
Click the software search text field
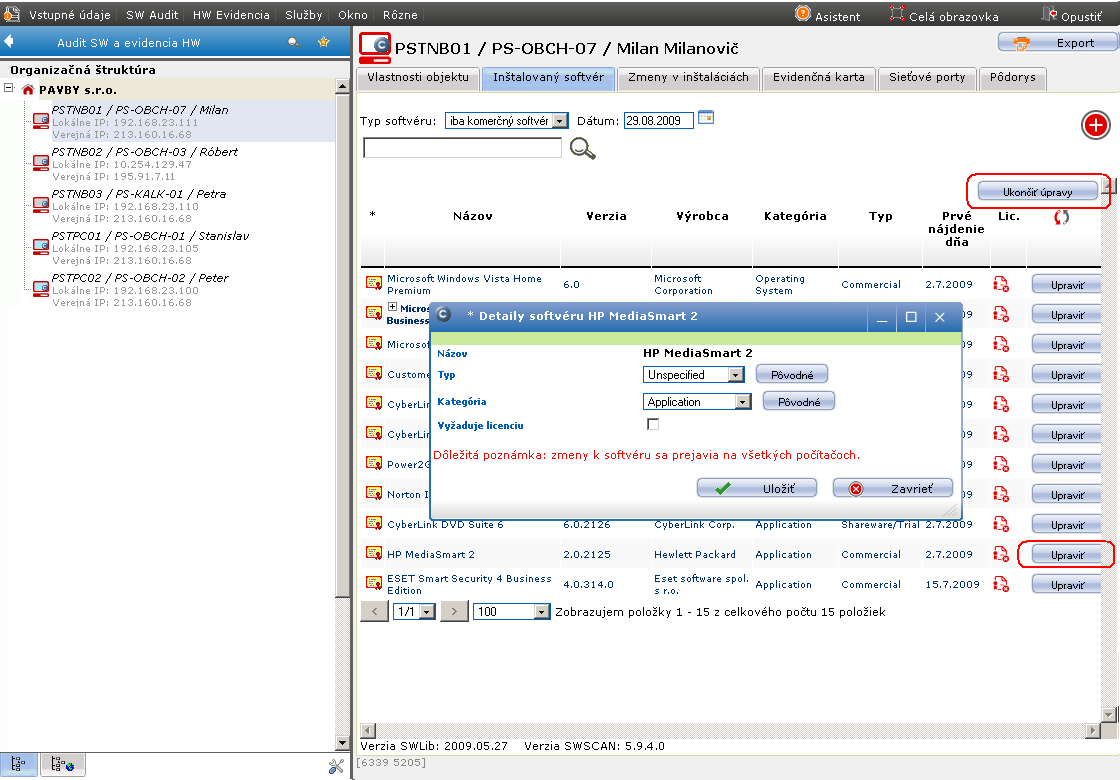(462, 148)
